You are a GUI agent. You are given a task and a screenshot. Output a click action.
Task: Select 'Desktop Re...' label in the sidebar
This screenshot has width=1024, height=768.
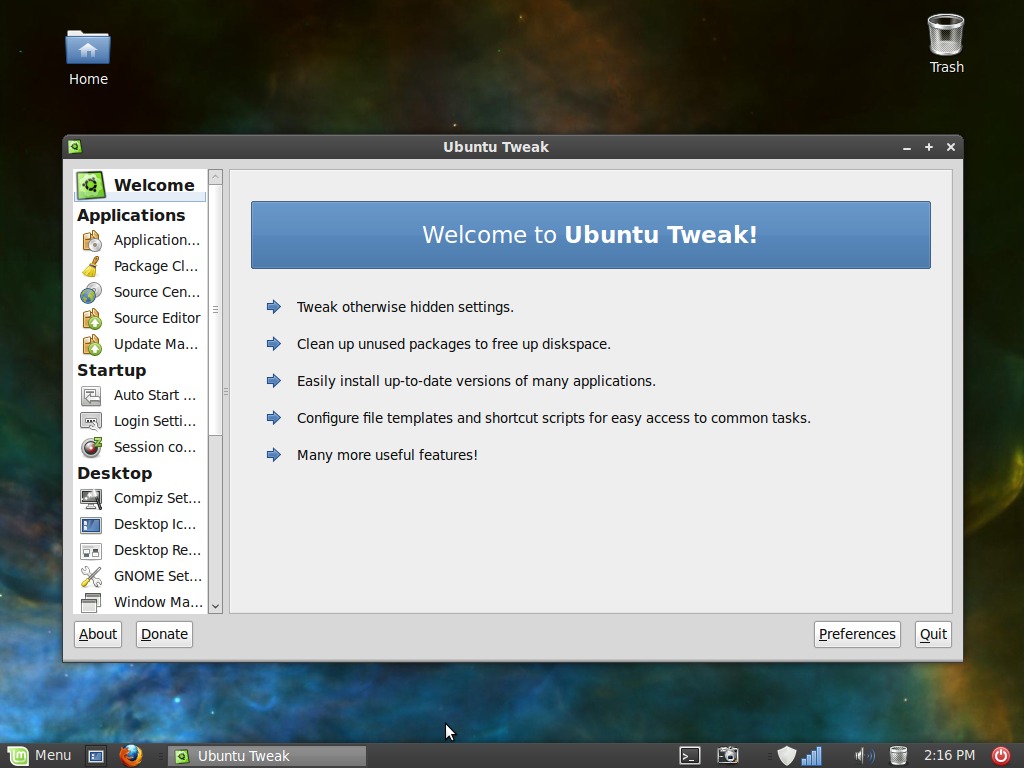157,551
